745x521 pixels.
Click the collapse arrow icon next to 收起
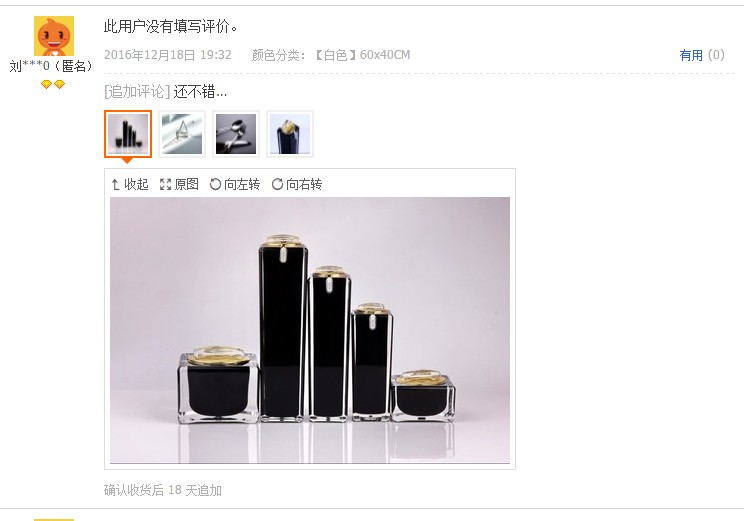[x=115, y=184]
